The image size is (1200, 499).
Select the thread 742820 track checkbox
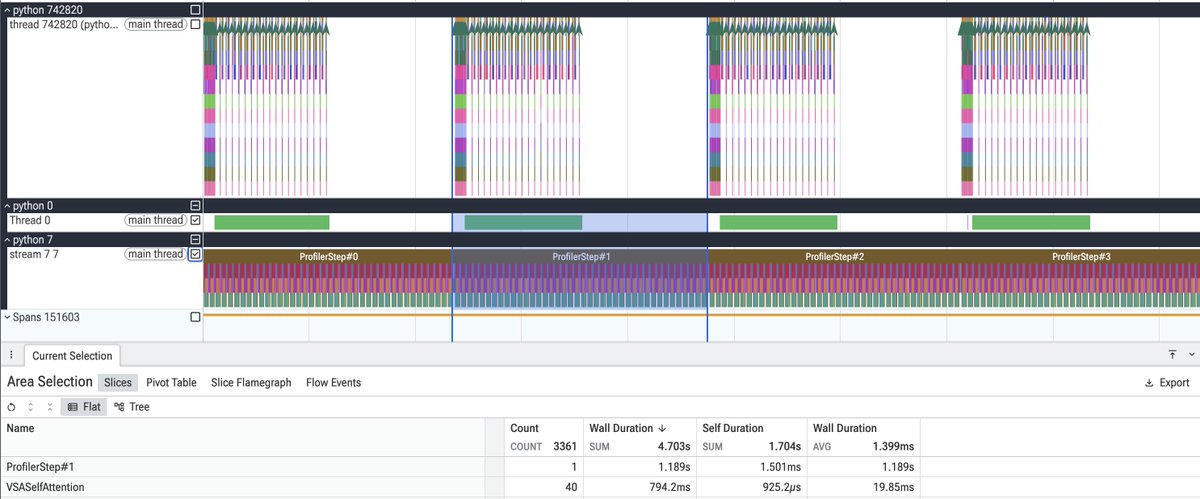tap(195, 24)
